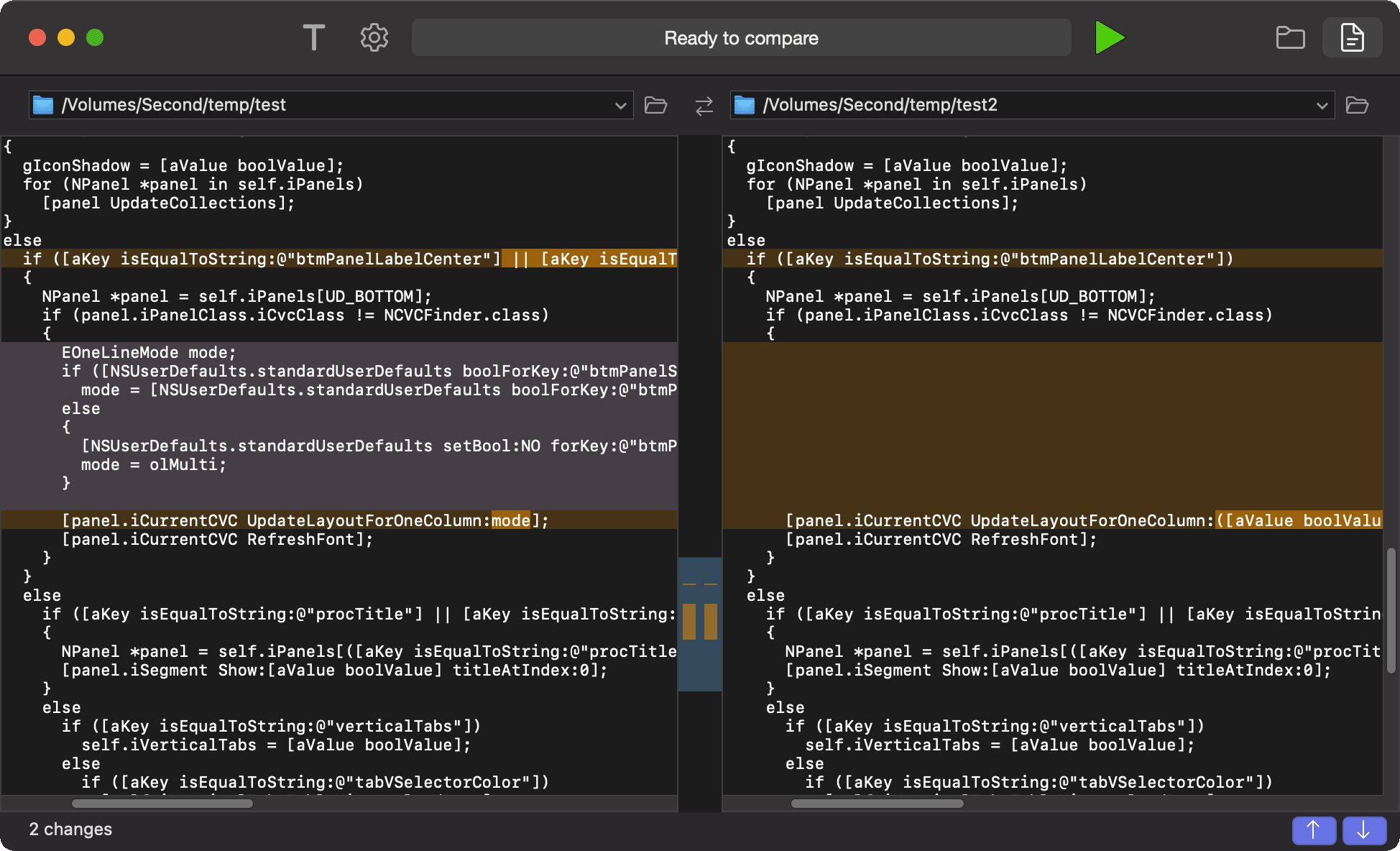
Task: Click right "verticalTabs" condition line
Action: (x=995, y=726)
